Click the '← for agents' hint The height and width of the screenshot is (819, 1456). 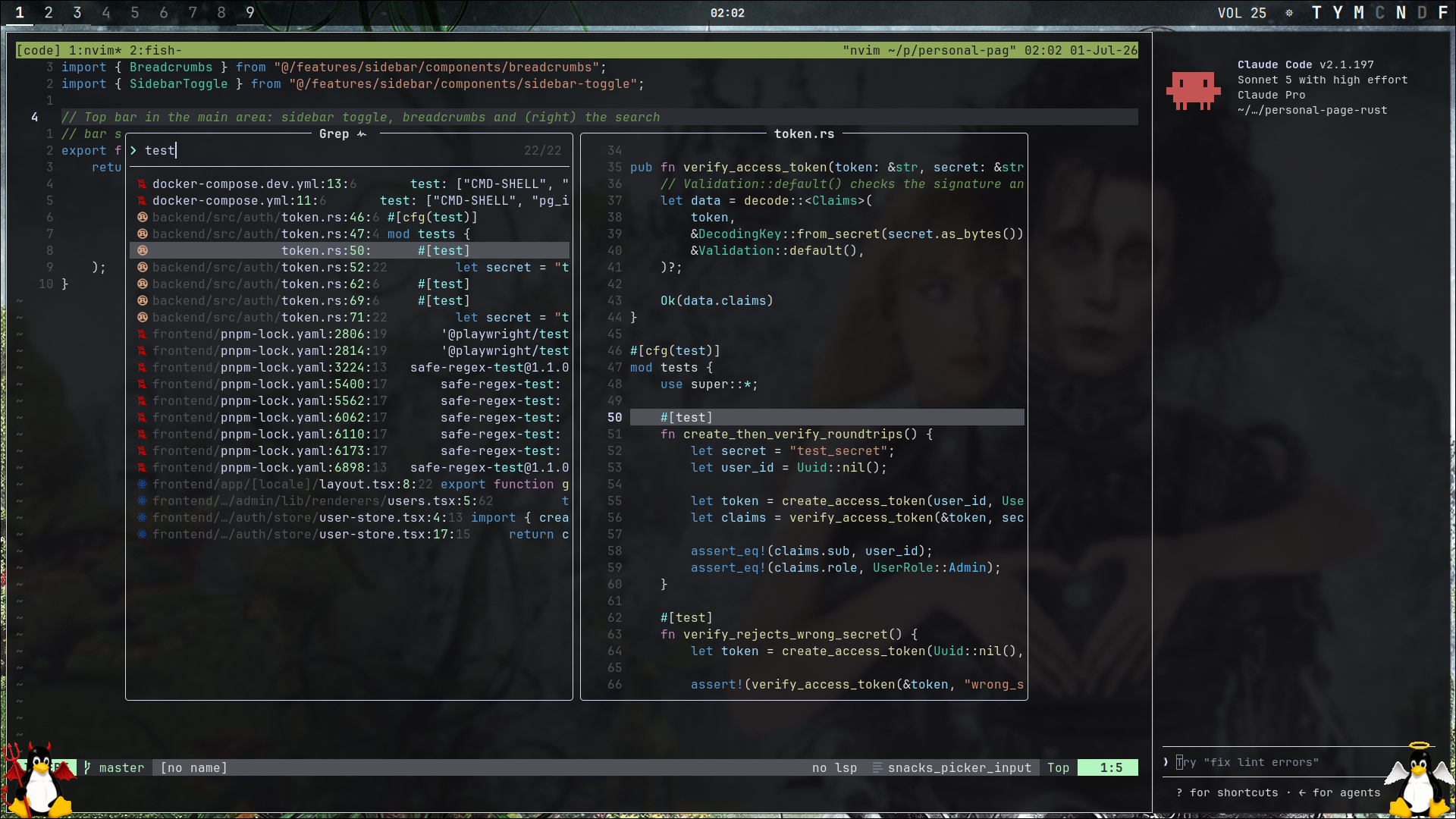tap(1339, 792)
